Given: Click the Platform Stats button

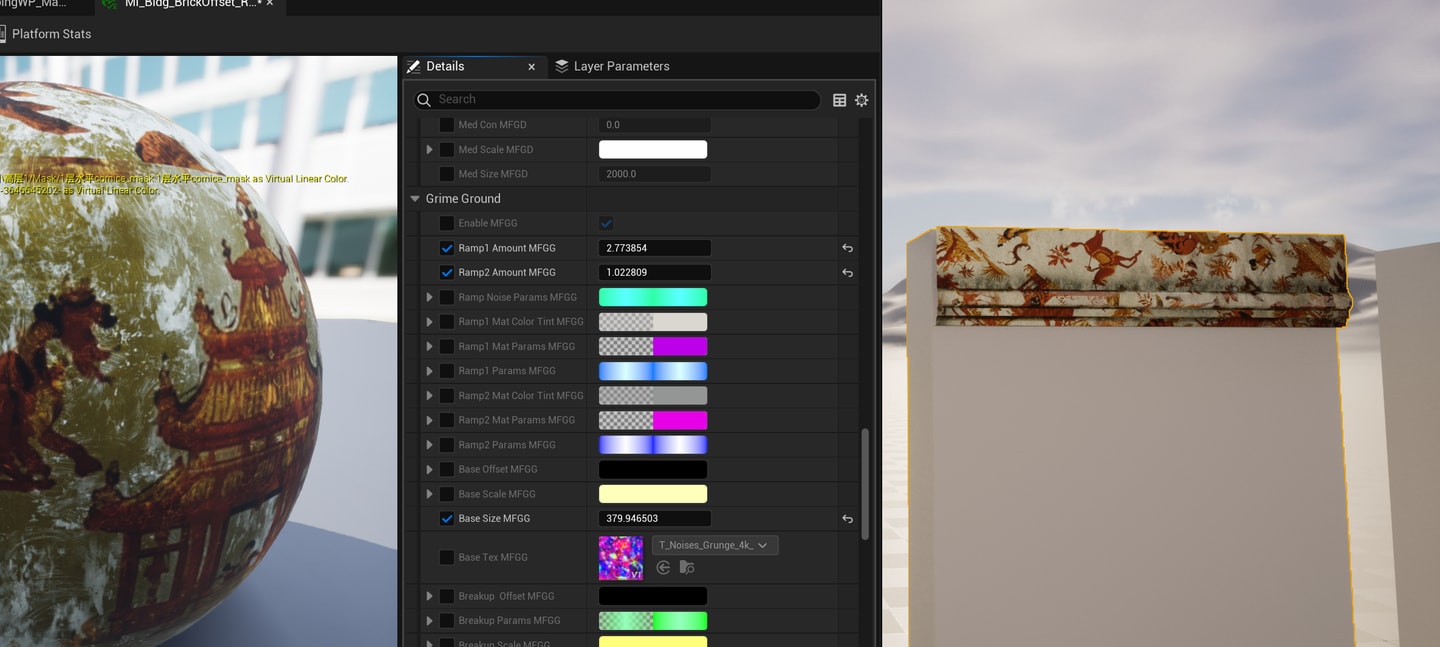Looking at the screenshot, I should click(x=46, y=34).
